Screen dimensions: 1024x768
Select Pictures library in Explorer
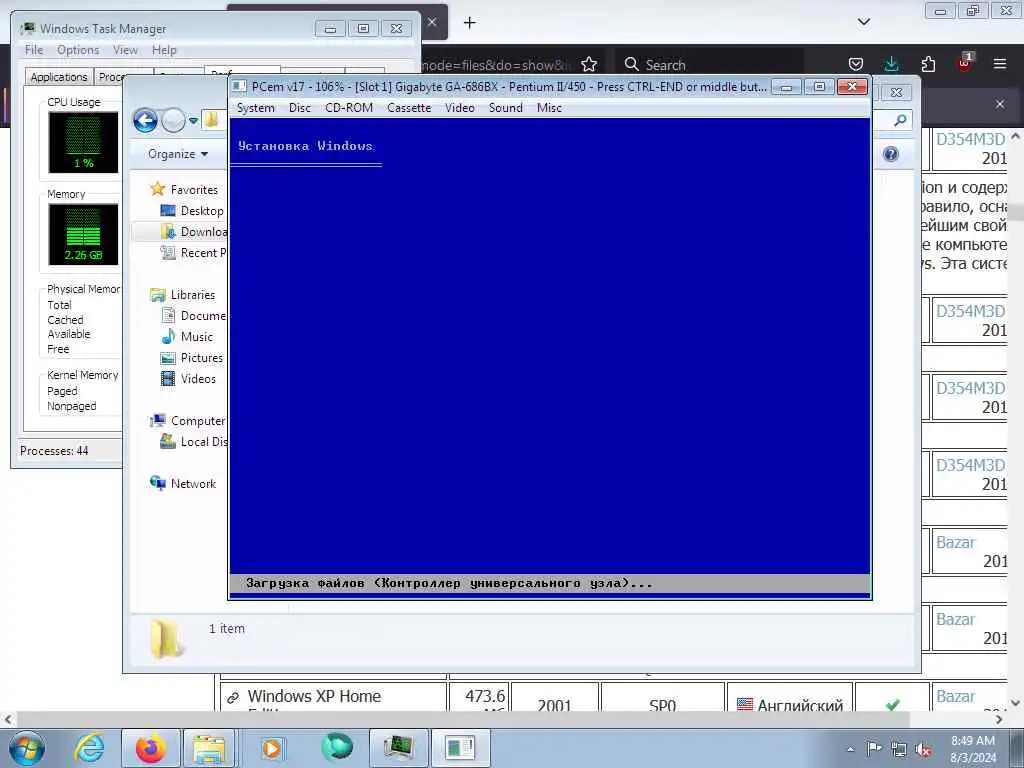202,358
